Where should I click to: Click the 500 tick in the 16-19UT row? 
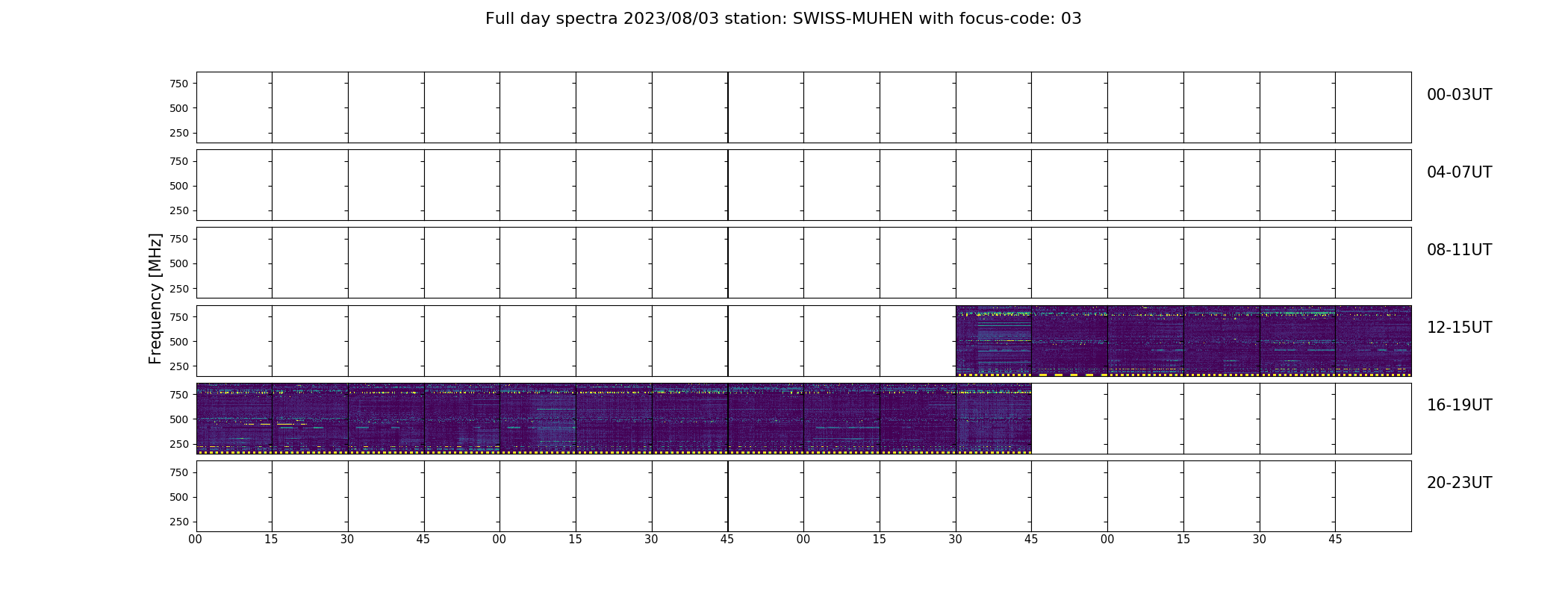(178, 419)
